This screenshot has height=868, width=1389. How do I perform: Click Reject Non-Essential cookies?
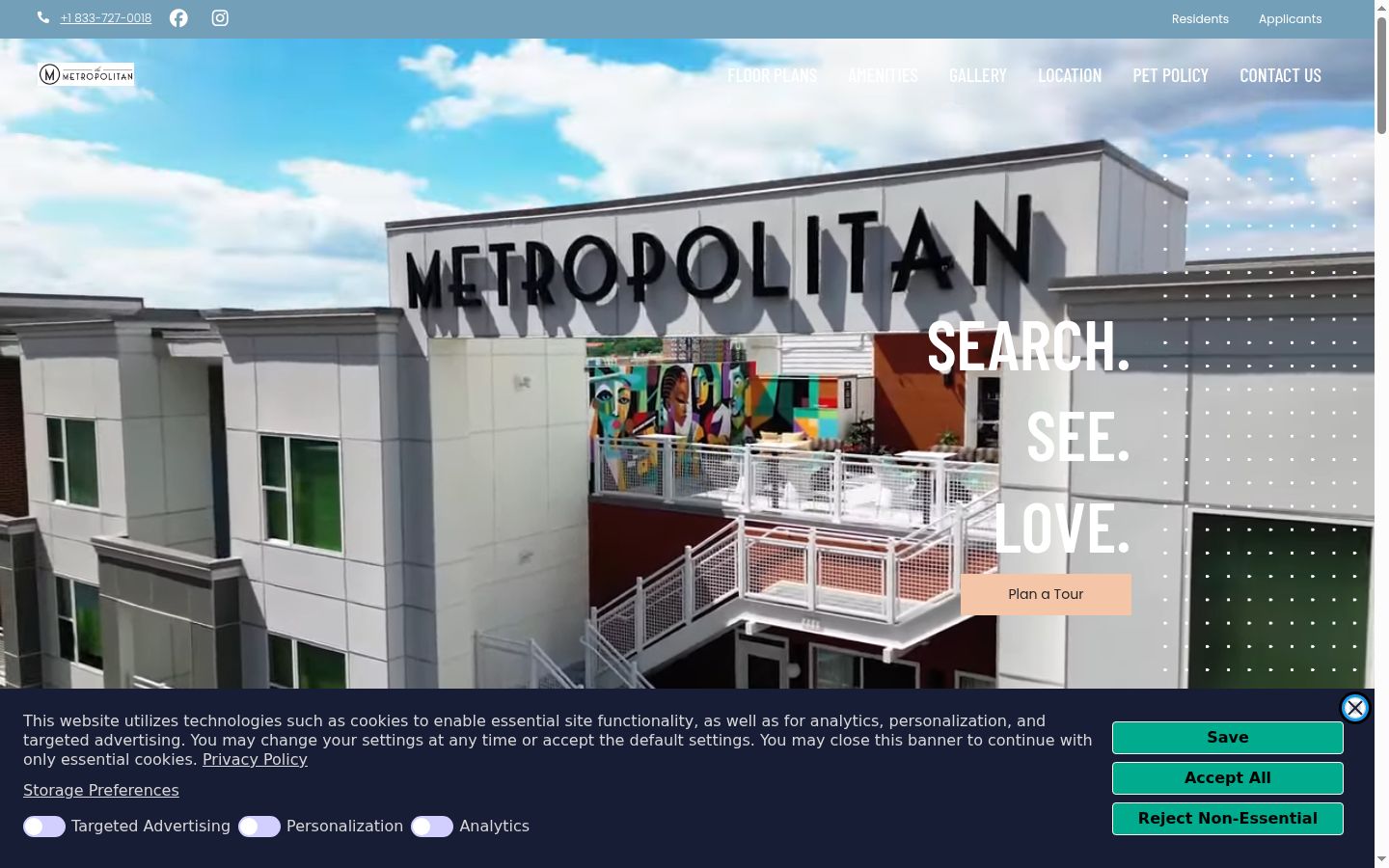tap(1228, 819)
